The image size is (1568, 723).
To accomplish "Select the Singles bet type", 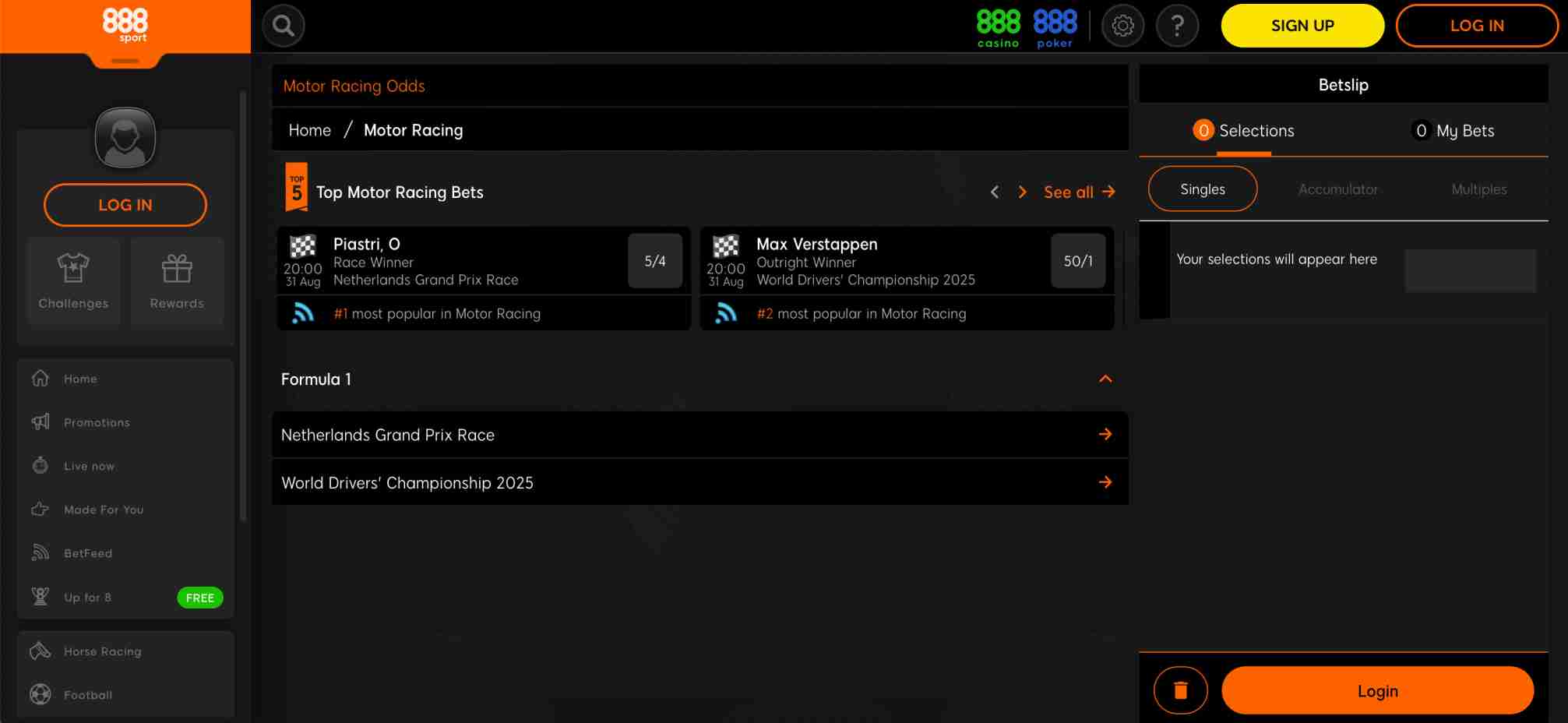I will click(x=1203, y=189).
